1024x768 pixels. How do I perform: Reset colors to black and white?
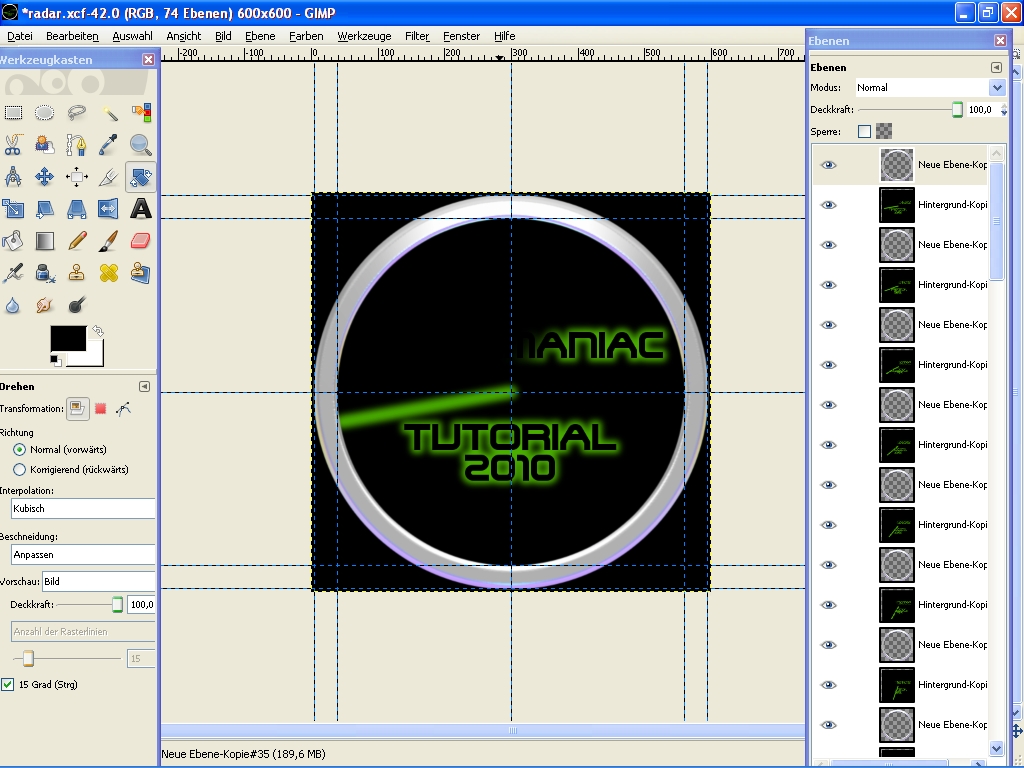56,360
